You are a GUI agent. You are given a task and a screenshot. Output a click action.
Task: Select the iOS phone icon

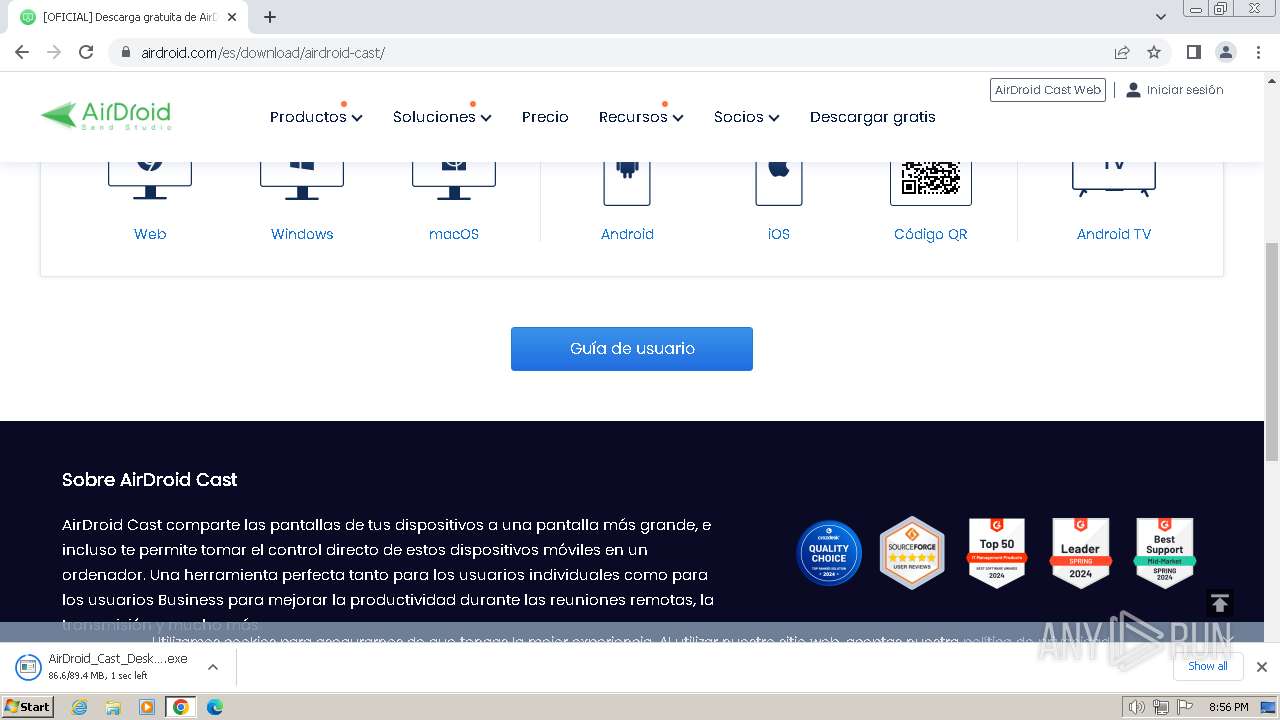pos(779,183)
